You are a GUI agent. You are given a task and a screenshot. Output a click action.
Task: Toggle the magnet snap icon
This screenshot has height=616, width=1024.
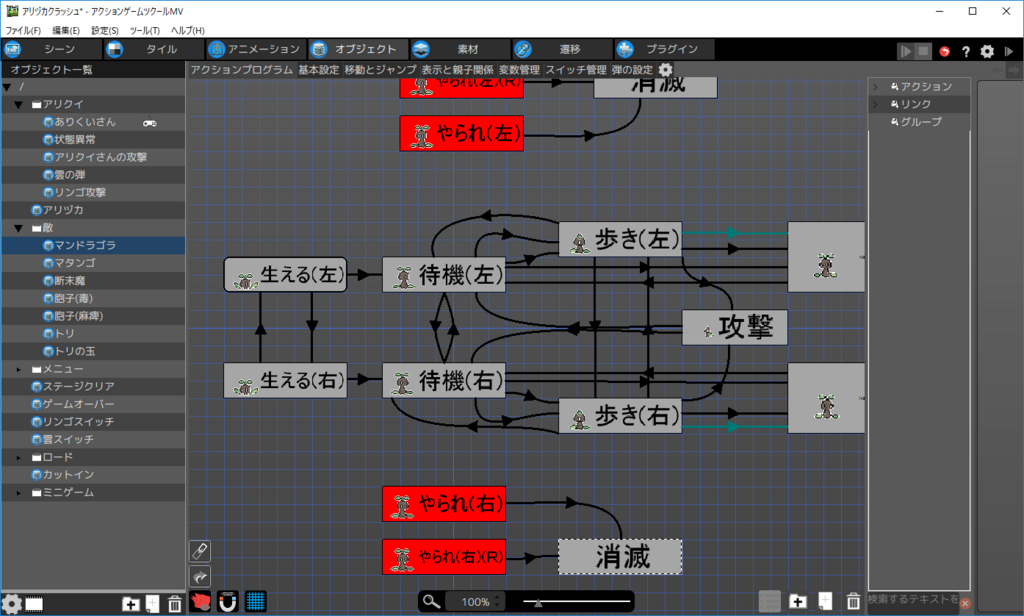tap(227, 602)
